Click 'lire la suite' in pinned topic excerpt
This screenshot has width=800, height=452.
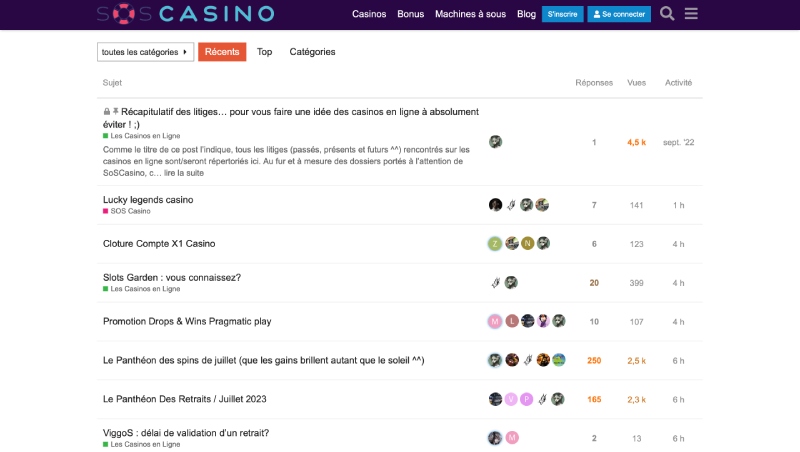click(x=184, y=173)
